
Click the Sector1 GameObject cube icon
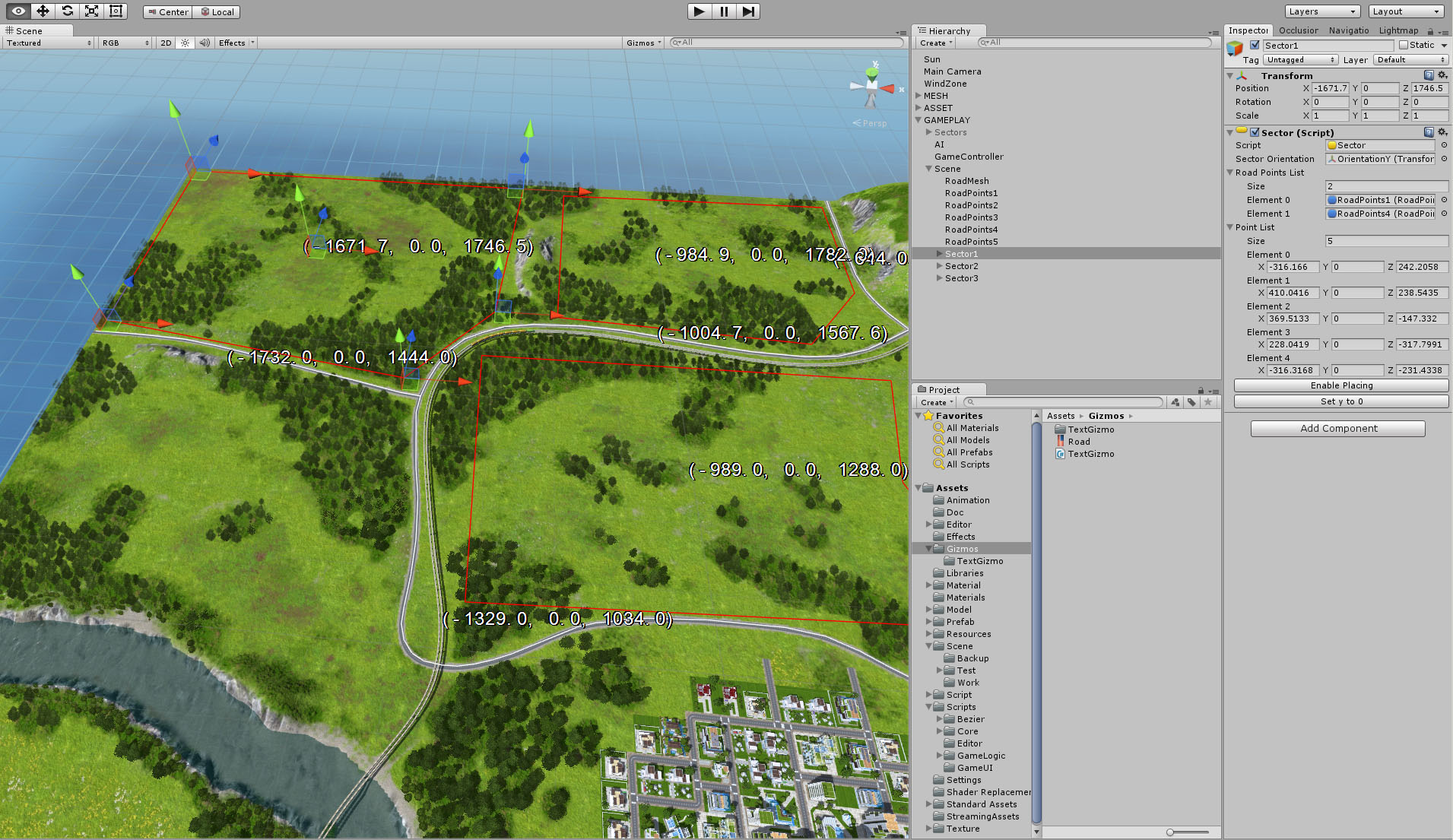point(1235,48)
